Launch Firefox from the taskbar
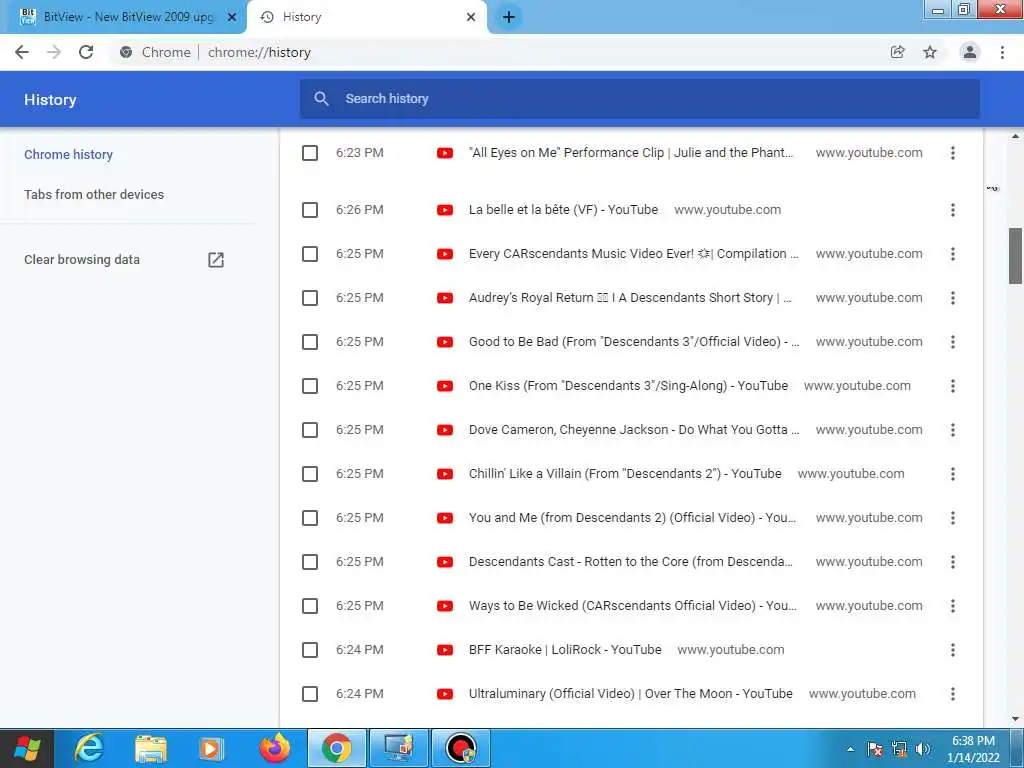Image resolution: width=1024 pixels, height=768 pixels. (x=275, y=748)
